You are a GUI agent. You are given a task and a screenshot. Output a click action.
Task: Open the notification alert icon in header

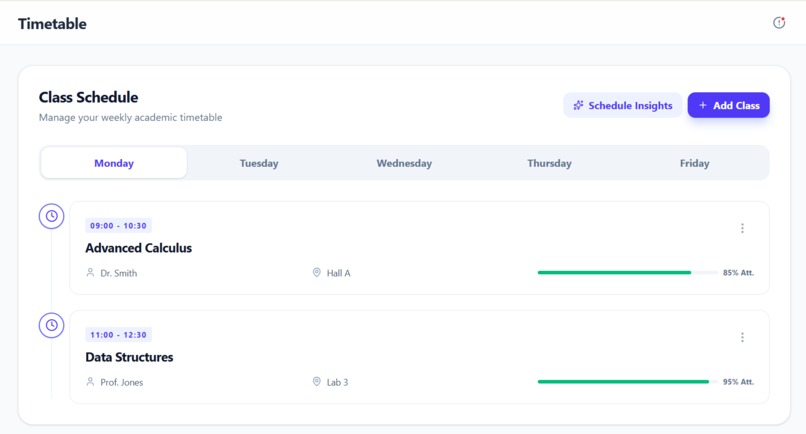(x=779, y=23)
